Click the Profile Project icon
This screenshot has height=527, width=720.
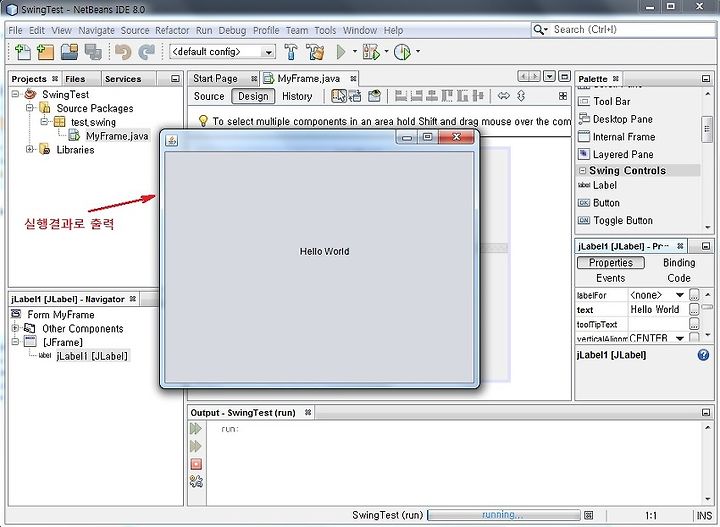(x=403, y=52)
